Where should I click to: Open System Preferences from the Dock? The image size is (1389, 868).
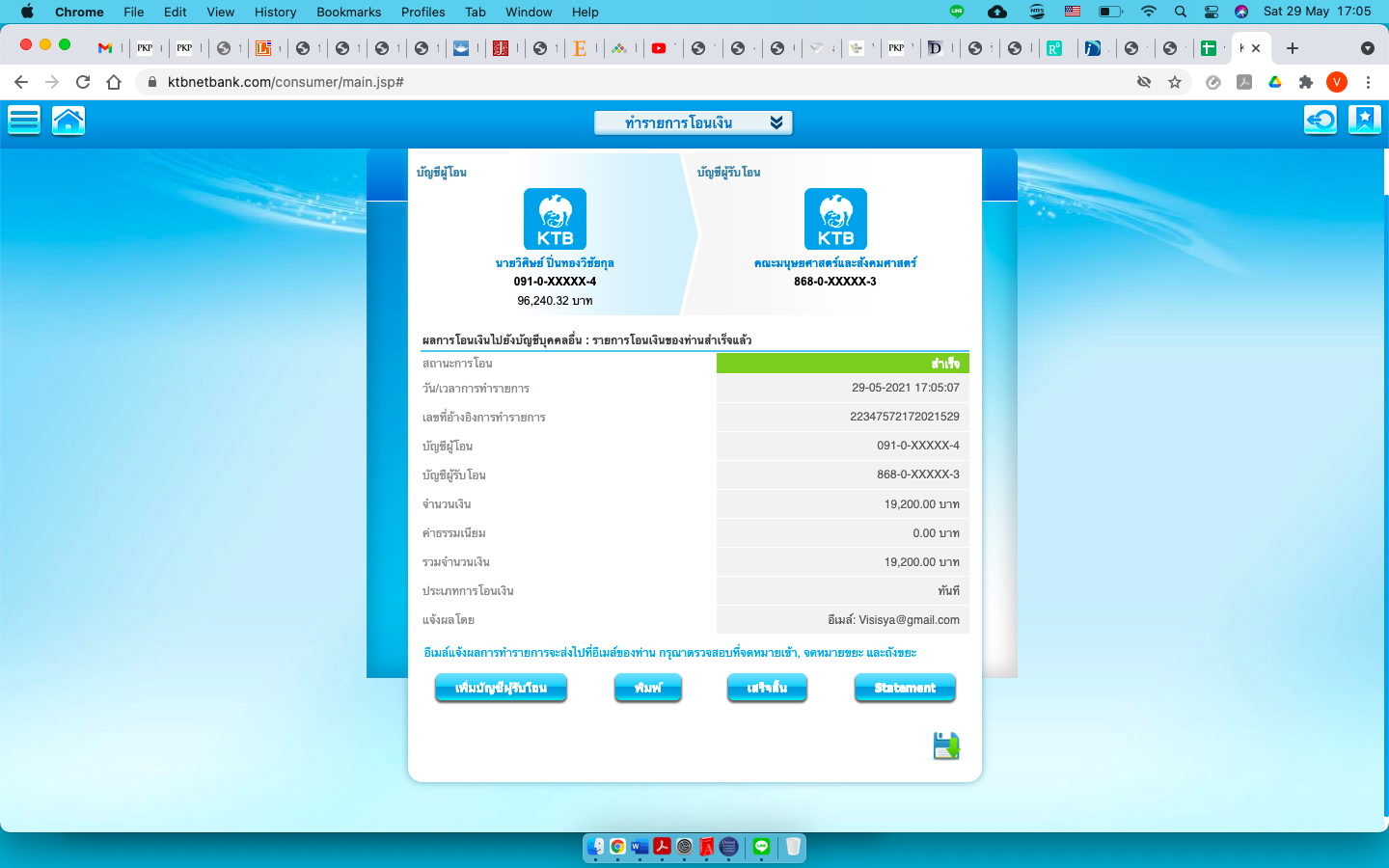tap(684, 846)
